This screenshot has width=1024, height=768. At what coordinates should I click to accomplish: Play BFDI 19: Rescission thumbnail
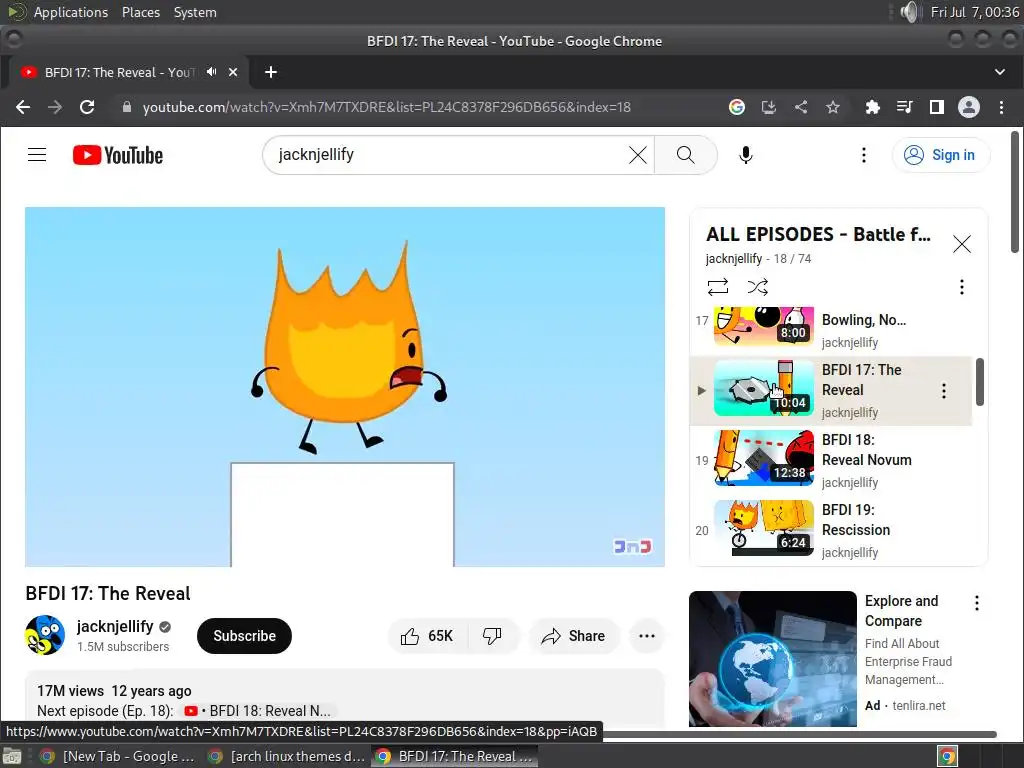[763, 528]
